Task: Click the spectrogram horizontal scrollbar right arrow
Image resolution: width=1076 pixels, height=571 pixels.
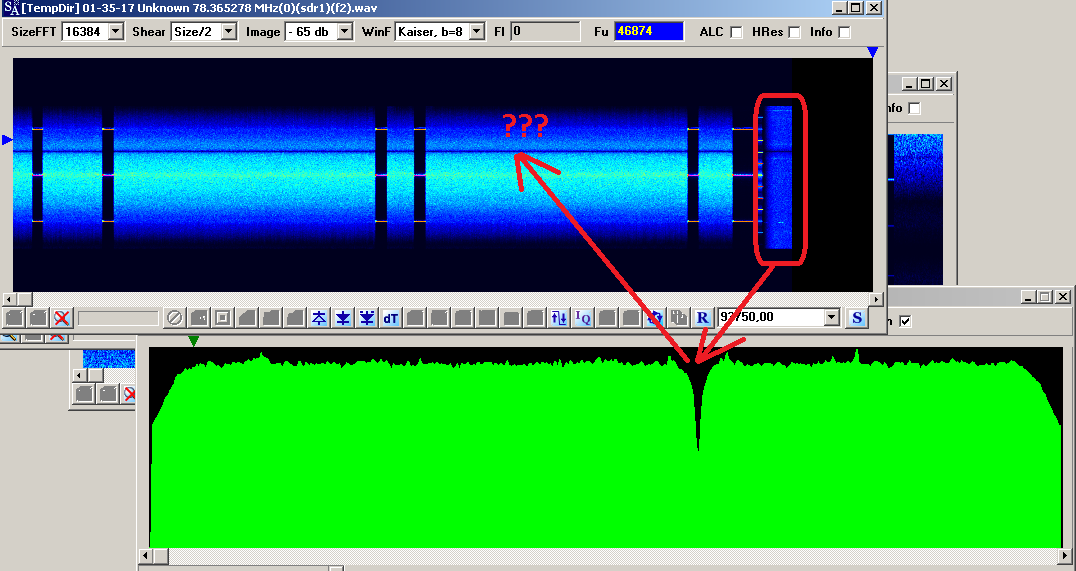Action: [x=878, y=299]
